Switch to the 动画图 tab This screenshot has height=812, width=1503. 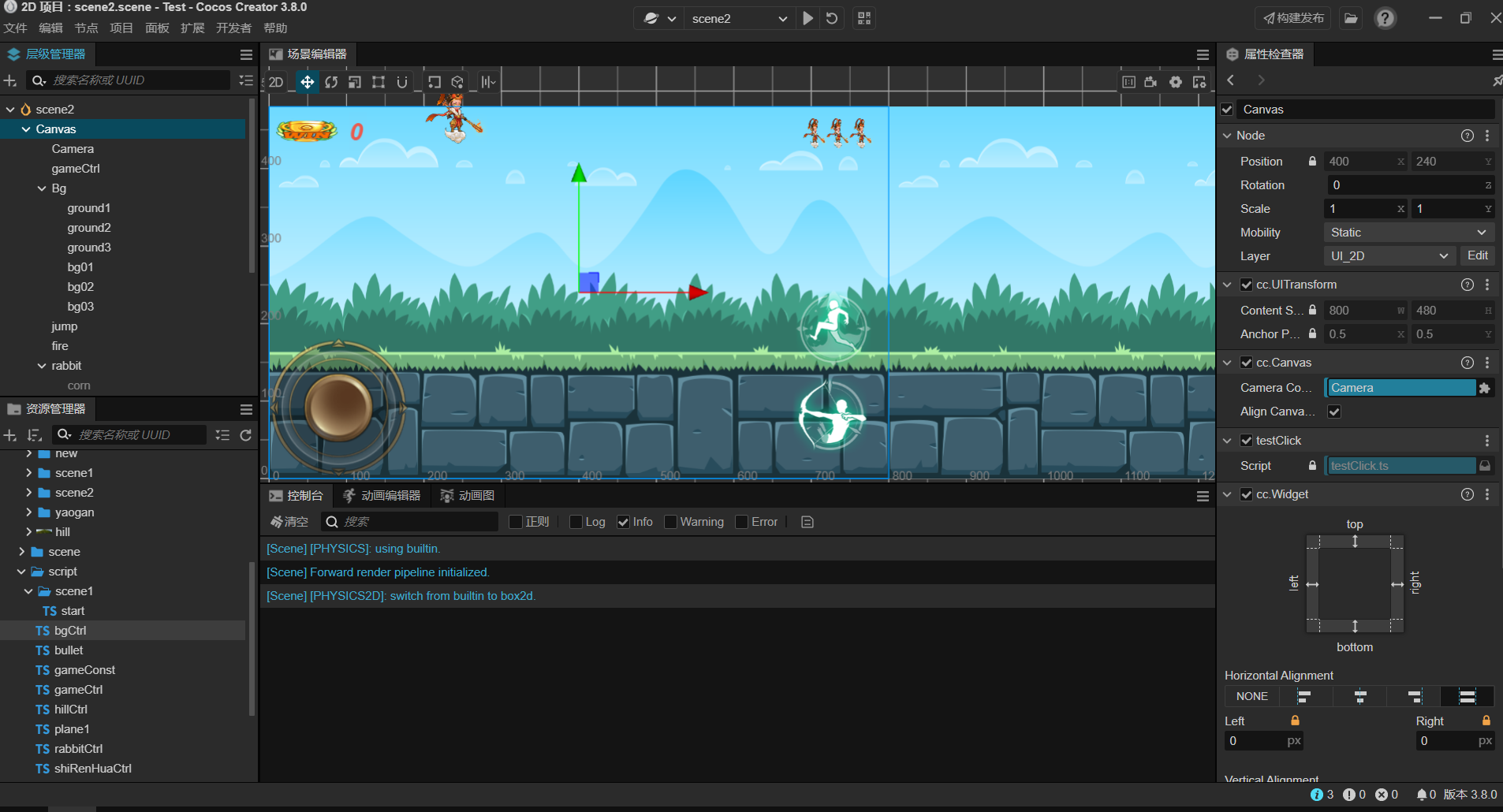coord(468,496)
